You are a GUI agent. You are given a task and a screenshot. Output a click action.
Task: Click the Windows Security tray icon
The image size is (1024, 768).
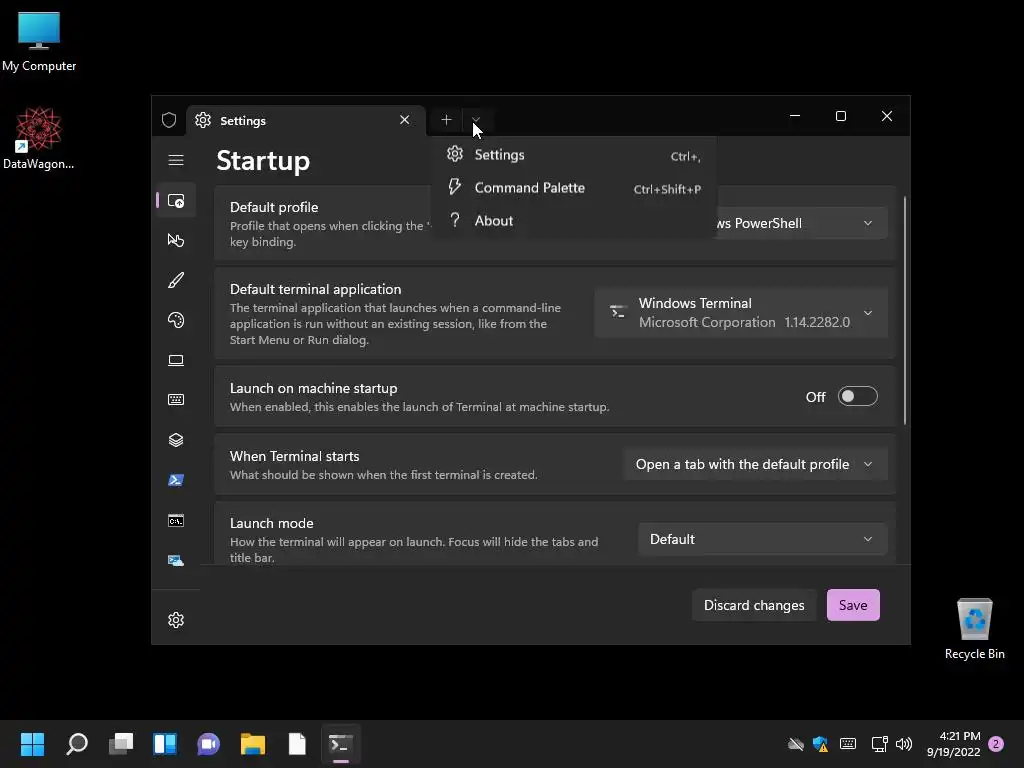pyautogui.click(x=820, y=744)
